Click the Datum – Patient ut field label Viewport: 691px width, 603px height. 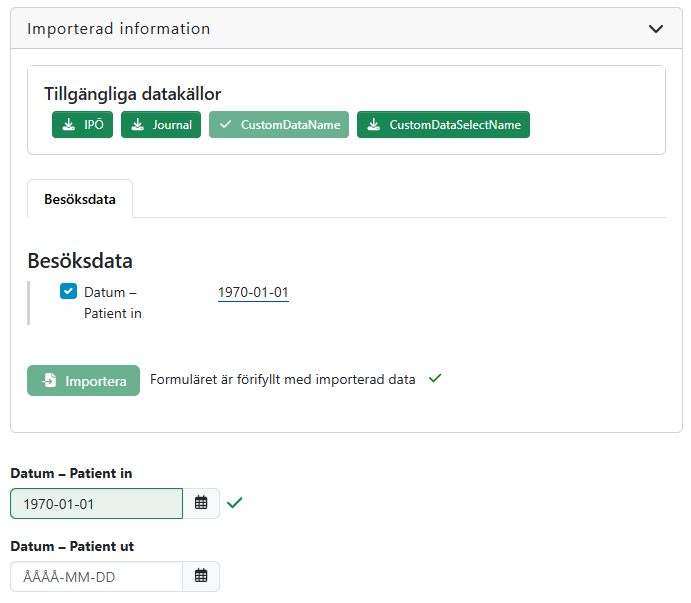click(x=72, y=546)
